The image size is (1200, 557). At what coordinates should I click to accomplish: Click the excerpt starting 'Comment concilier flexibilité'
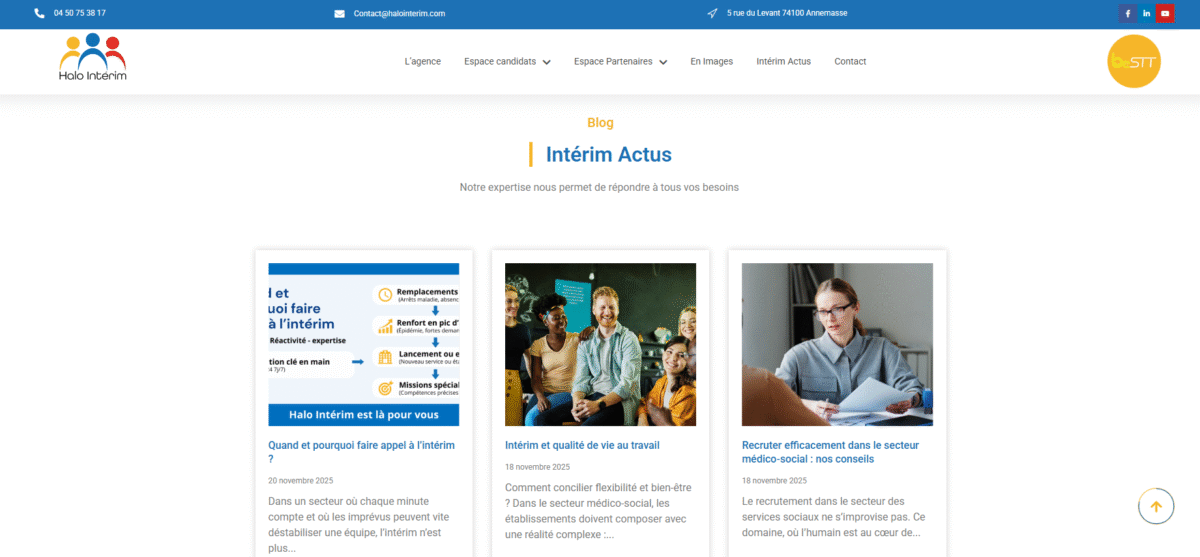click(598, 511)
